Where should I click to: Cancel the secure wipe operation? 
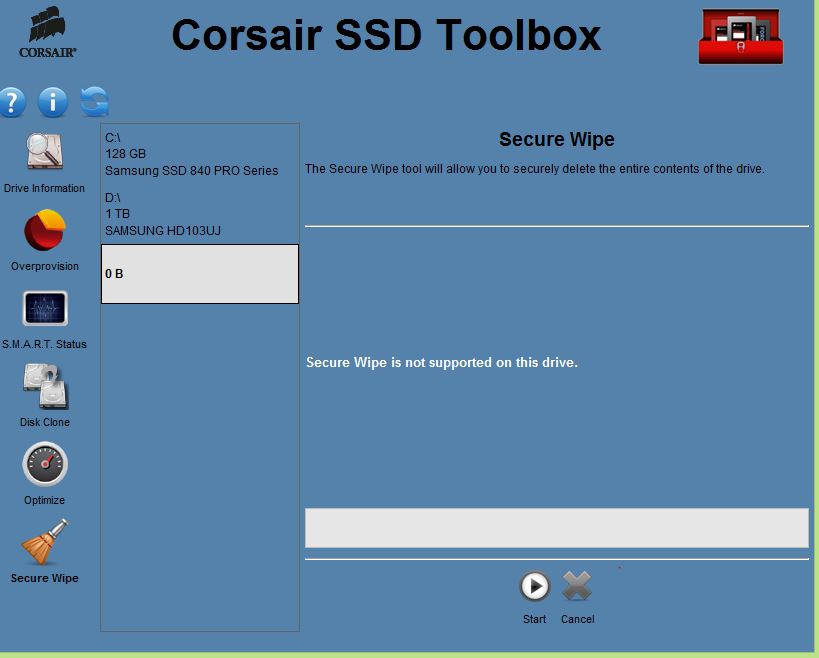point(577,586)
